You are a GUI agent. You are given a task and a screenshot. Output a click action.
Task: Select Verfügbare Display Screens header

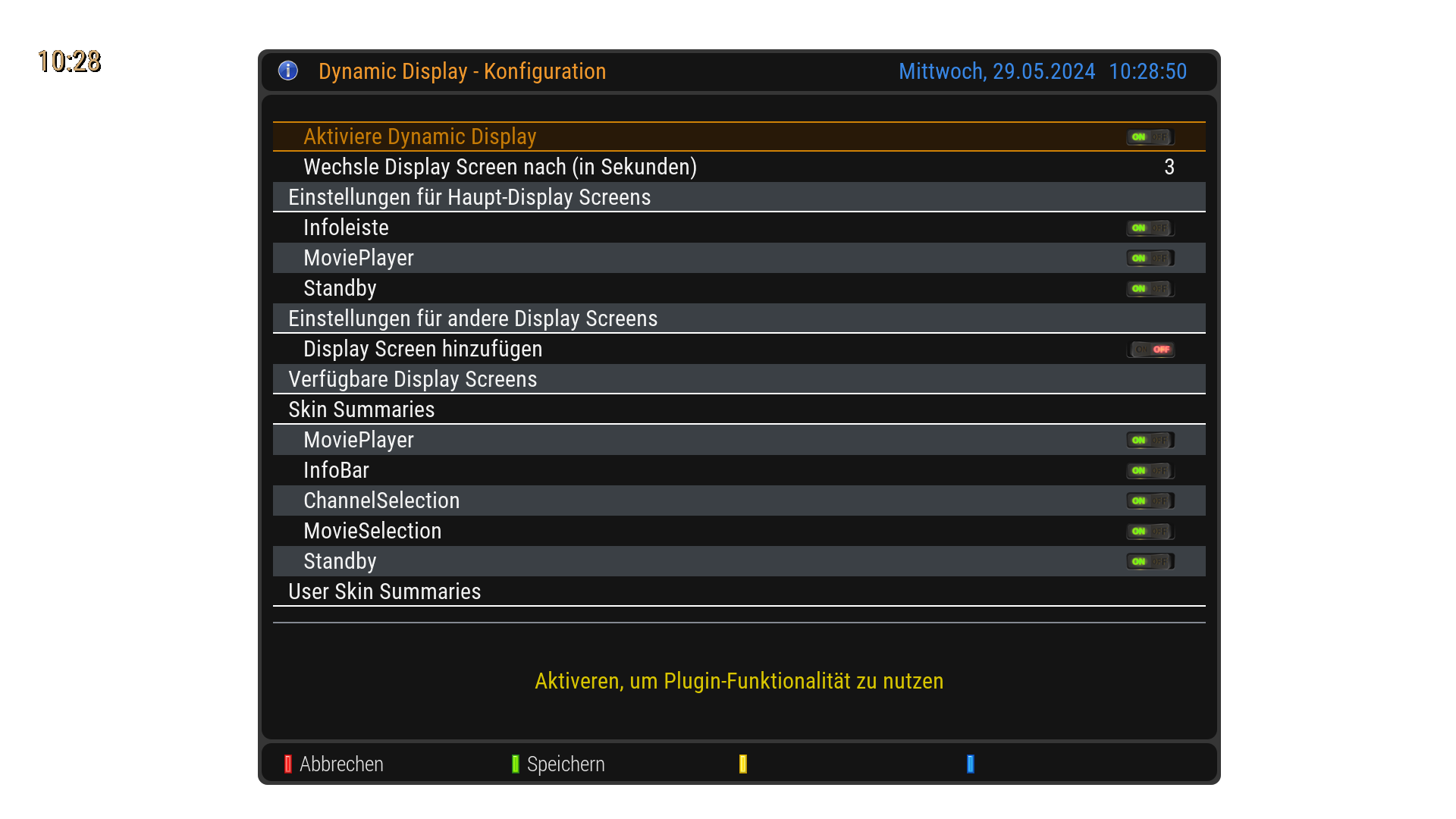413,379
